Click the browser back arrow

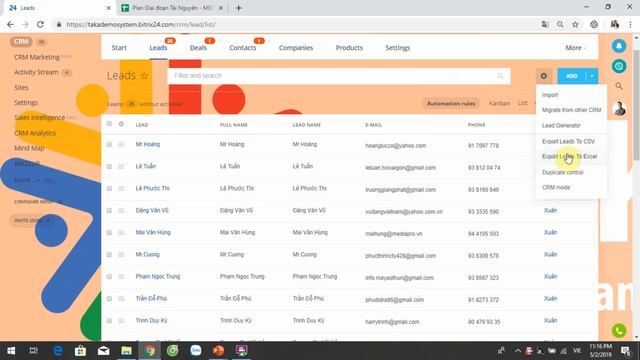click(x=10, y=24)
